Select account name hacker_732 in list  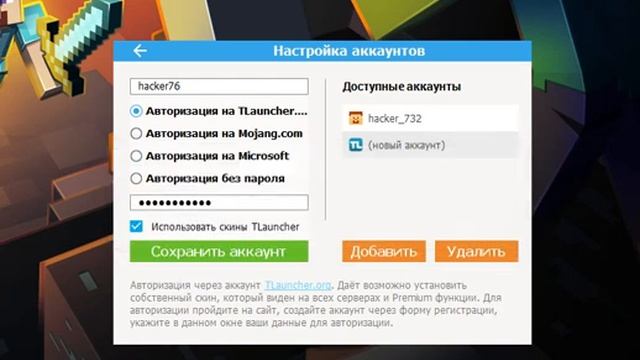click(x=395, y=119)
